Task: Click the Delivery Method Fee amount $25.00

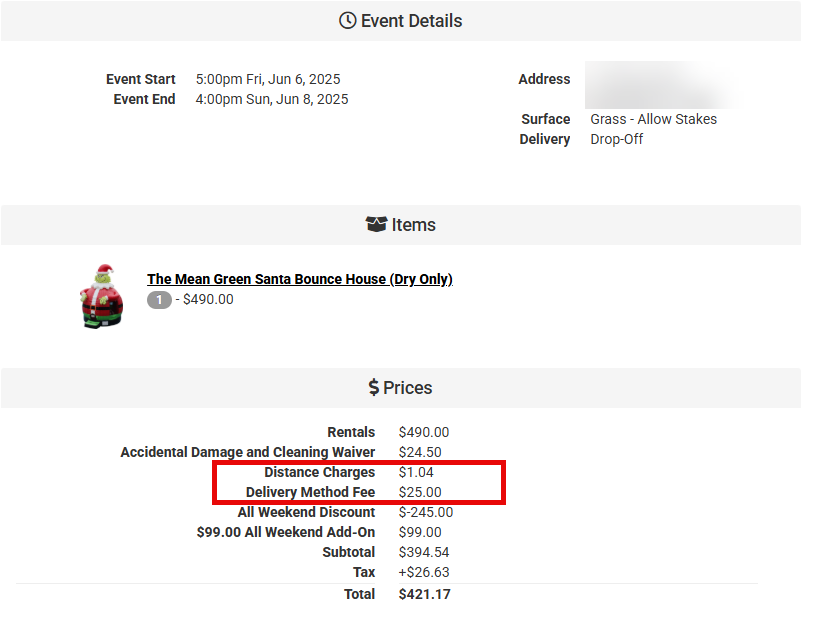Action: click(420, 492)
